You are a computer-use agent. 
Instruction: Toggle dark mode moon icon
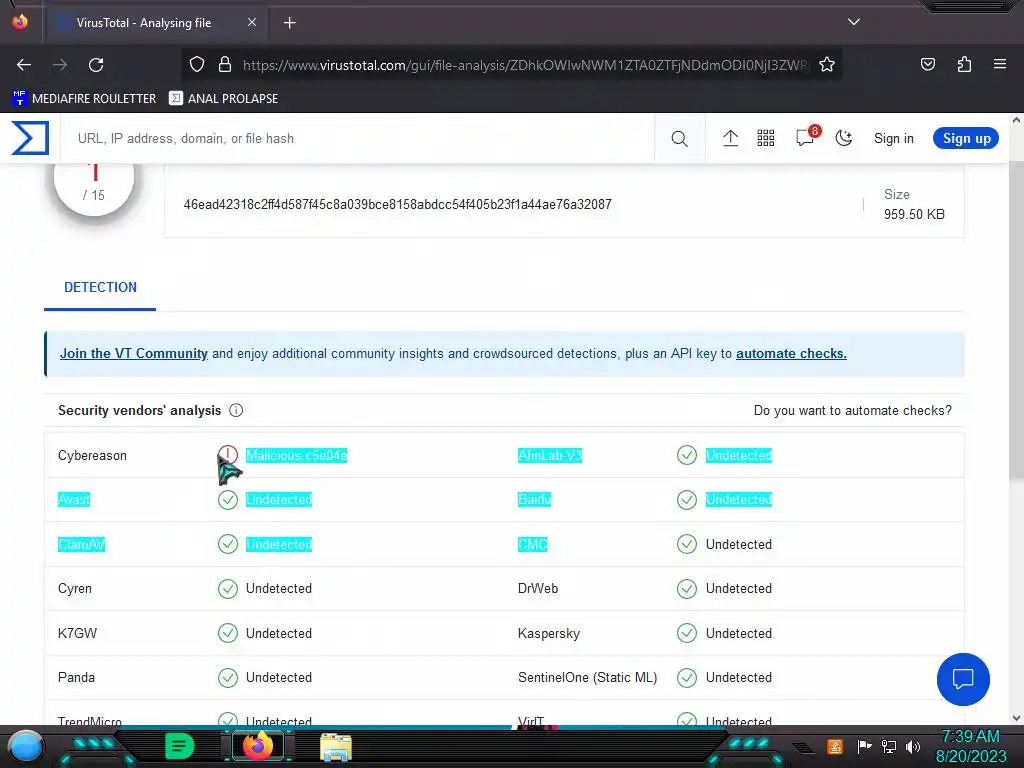(844, 138)
